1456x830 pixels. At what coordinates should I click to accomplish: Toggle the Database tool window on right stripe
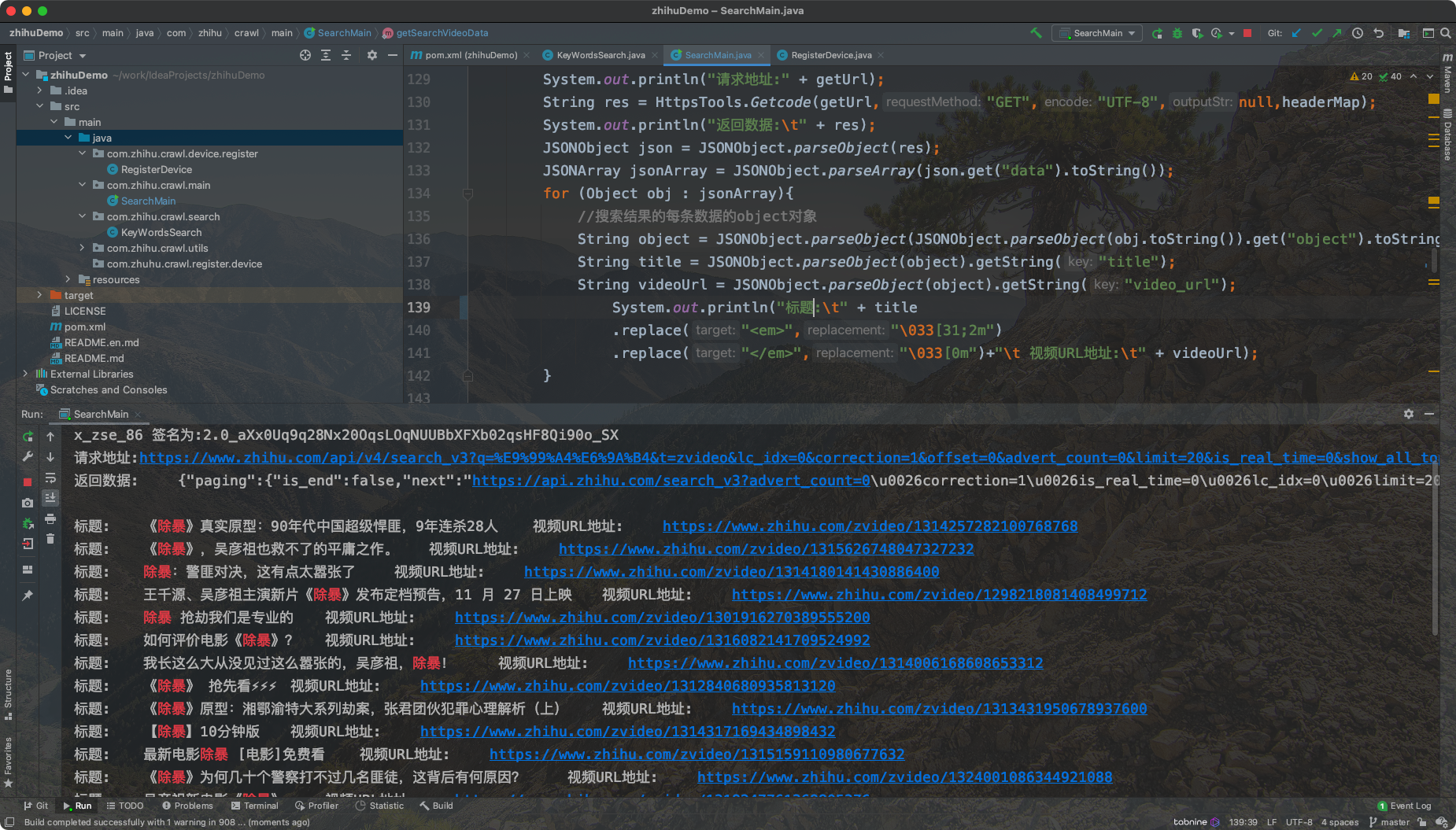tap(1447, 134)
